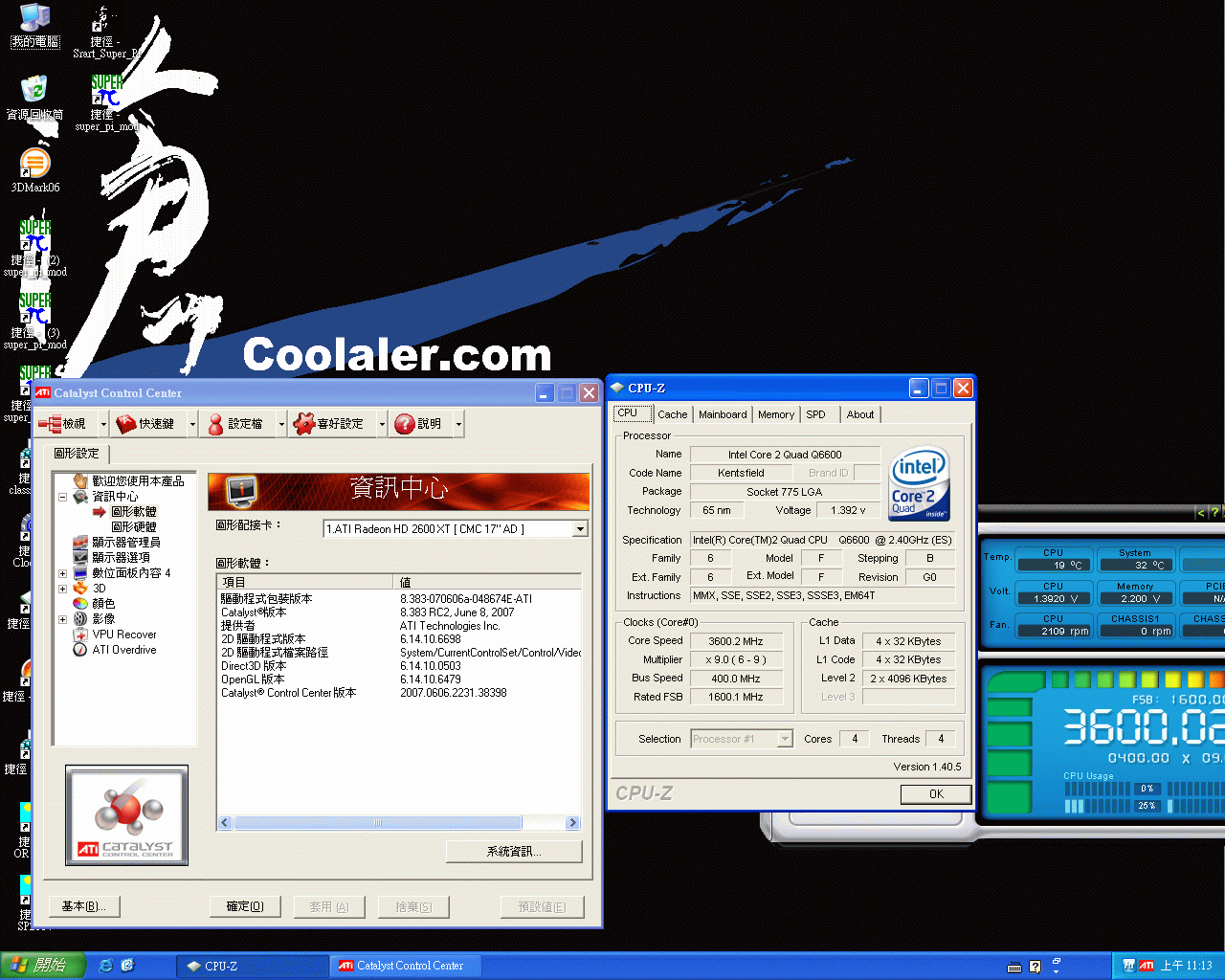Open the SPD tab in CPU-Z
The height and width of the screenshot is (980, 1225).
(x=815, y=414)
